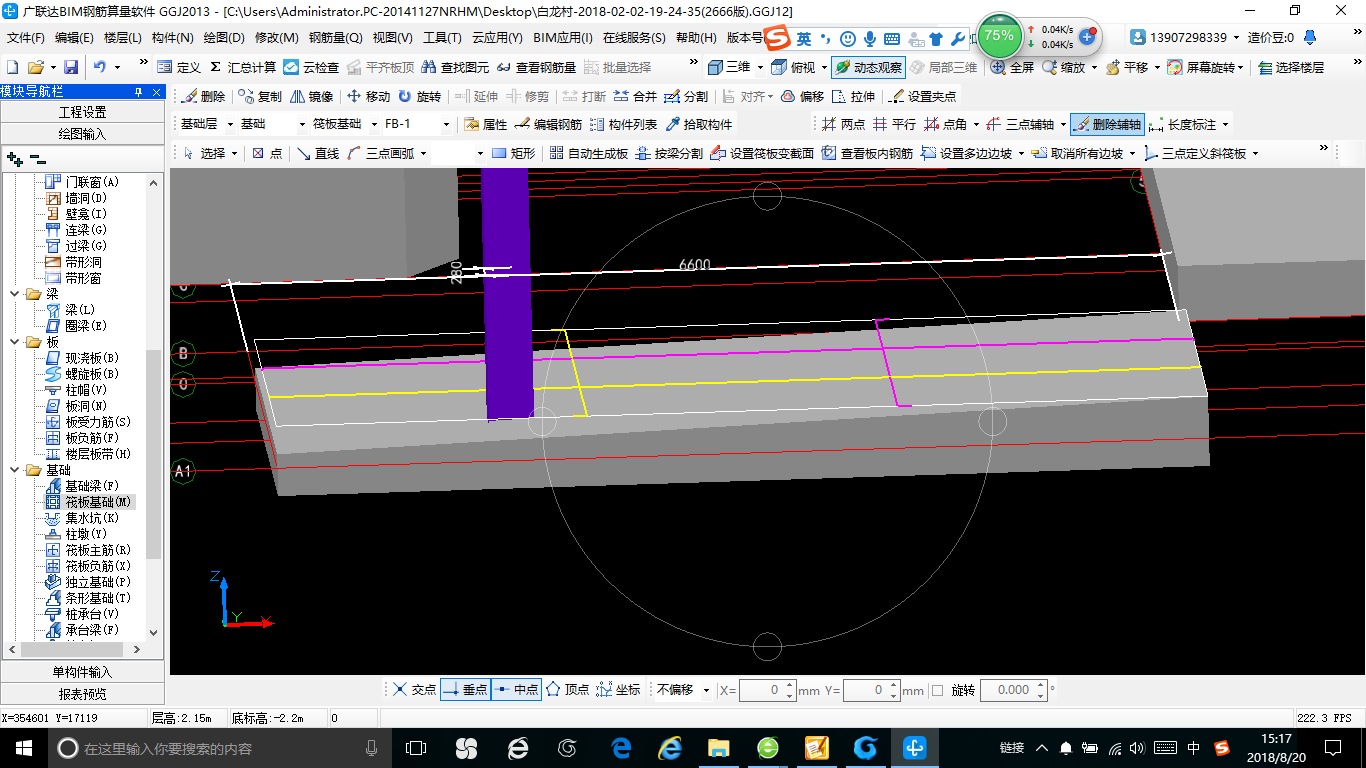Viewport: 1366px width, 768px height.
Task: Click the save (floppy disk) icon
Action: tap(71, 67)
